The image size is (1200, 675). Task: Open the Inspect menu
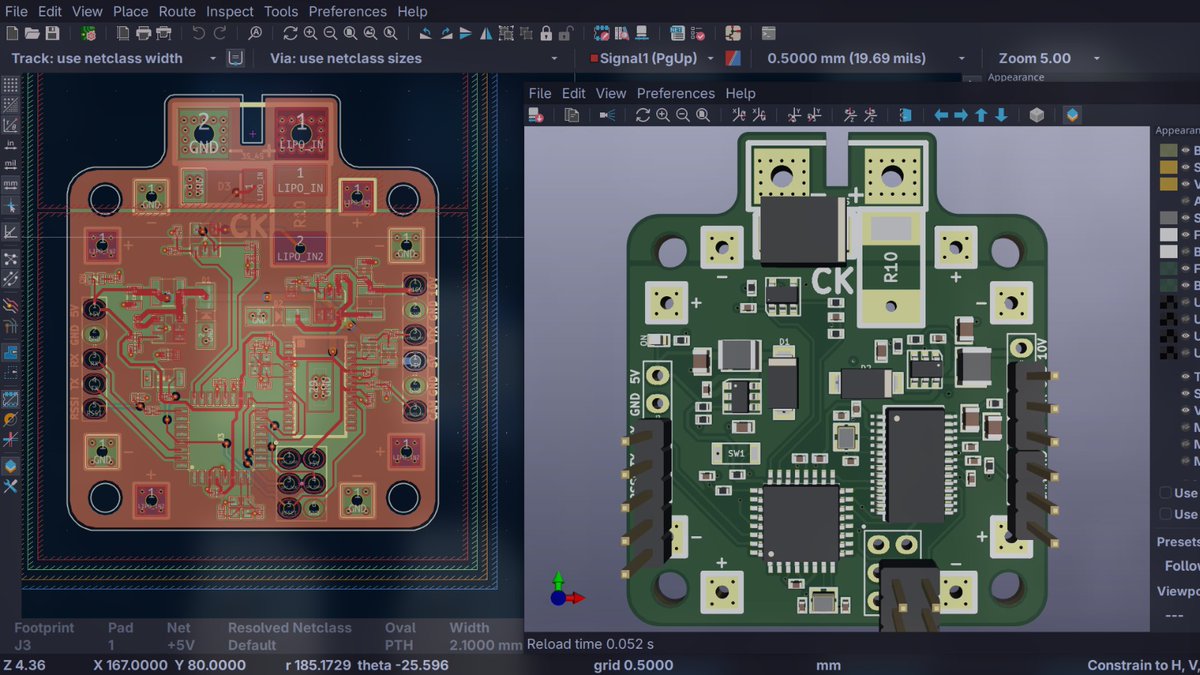[230, 11]
